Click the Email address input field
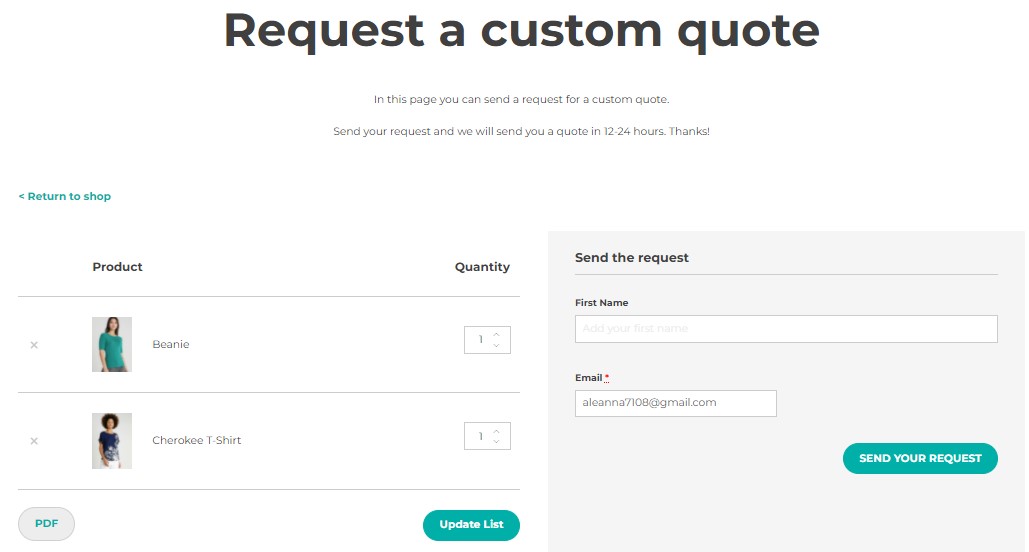Screen dimensions: 1029x552 [x=675, y=403]
